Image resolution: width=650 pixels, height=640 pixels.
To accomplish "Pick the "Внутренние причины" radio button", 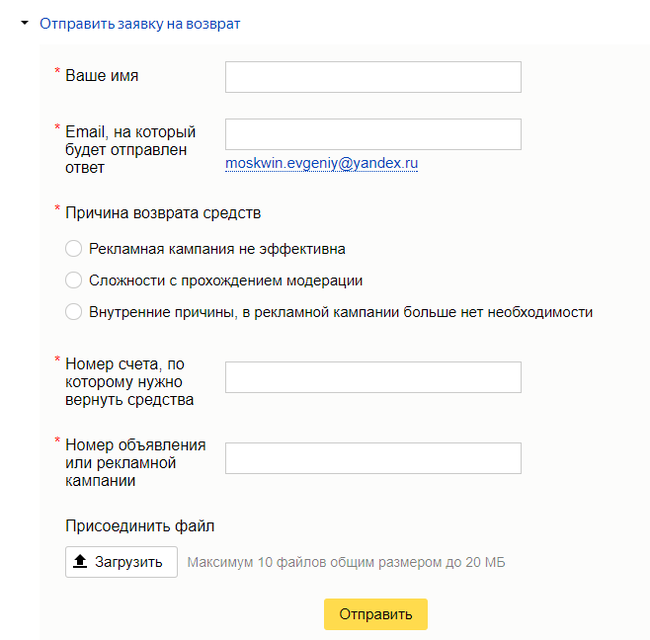I will (73, 312).
